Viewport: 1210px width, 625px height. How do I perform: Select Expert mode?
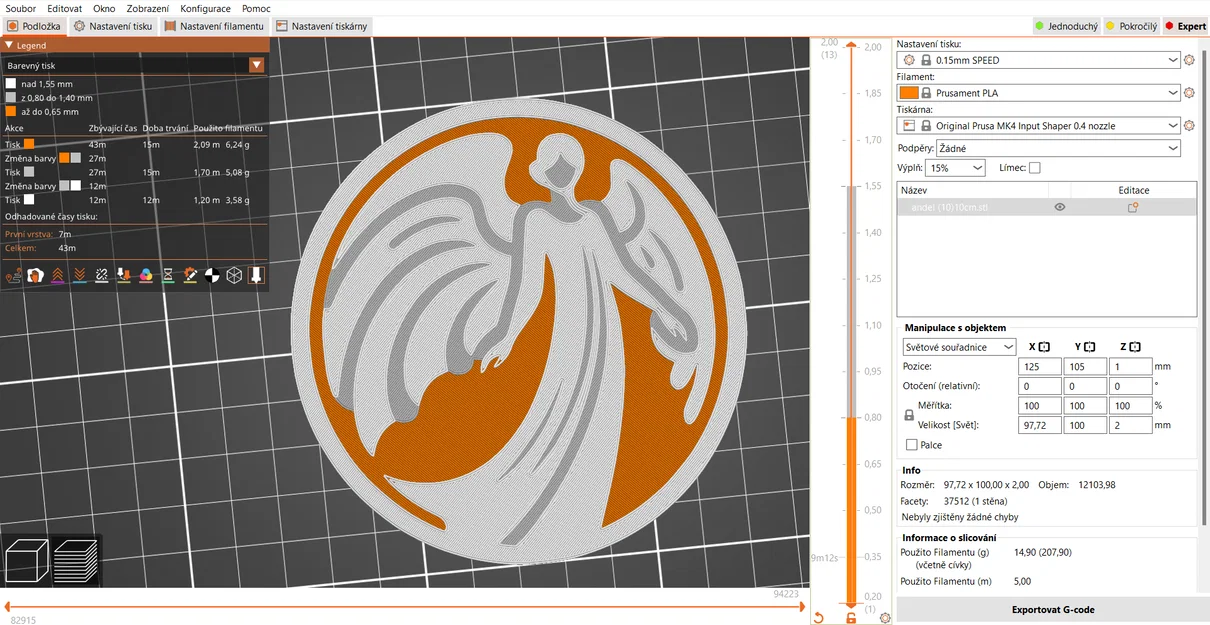(x=1185, y=26)
